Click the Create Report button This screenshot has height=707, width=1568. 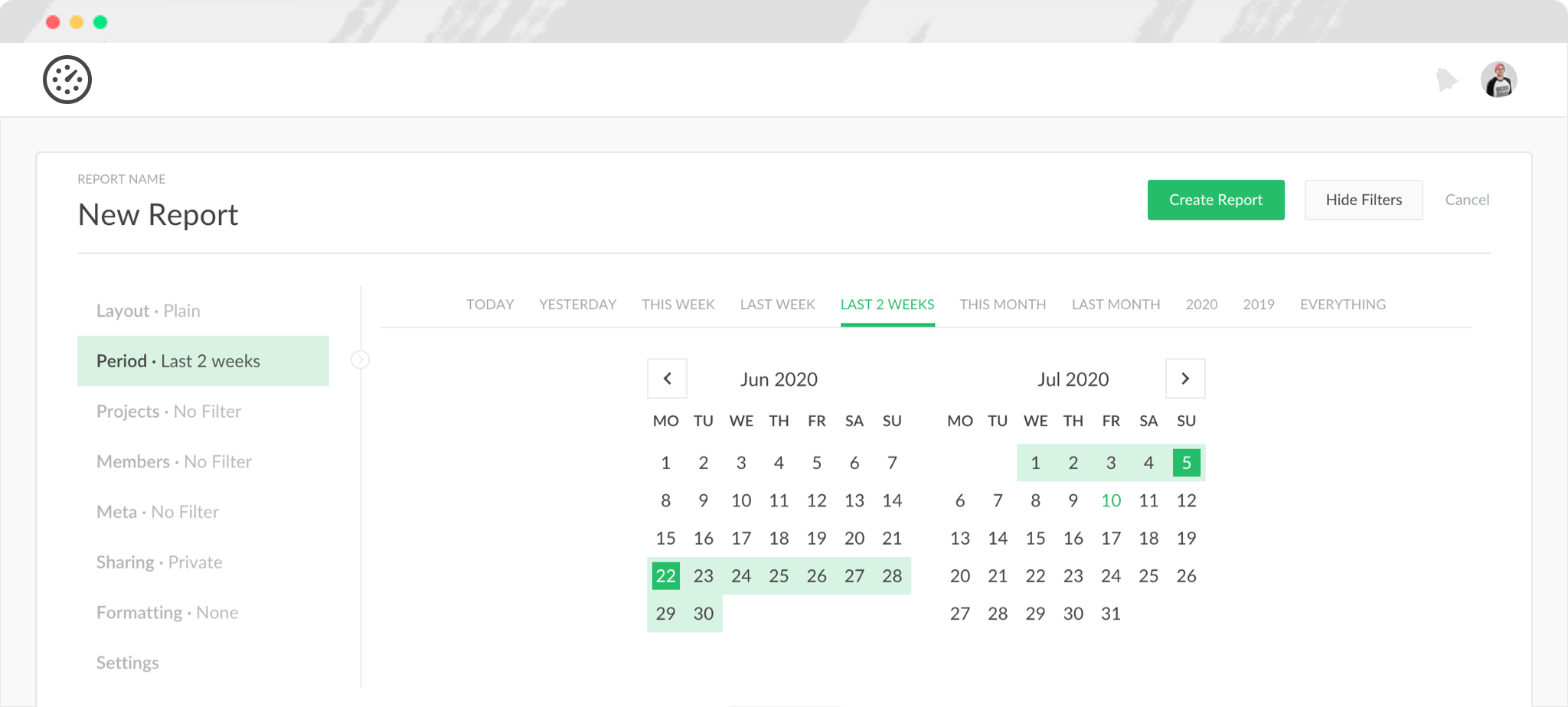click(1216, 200)
